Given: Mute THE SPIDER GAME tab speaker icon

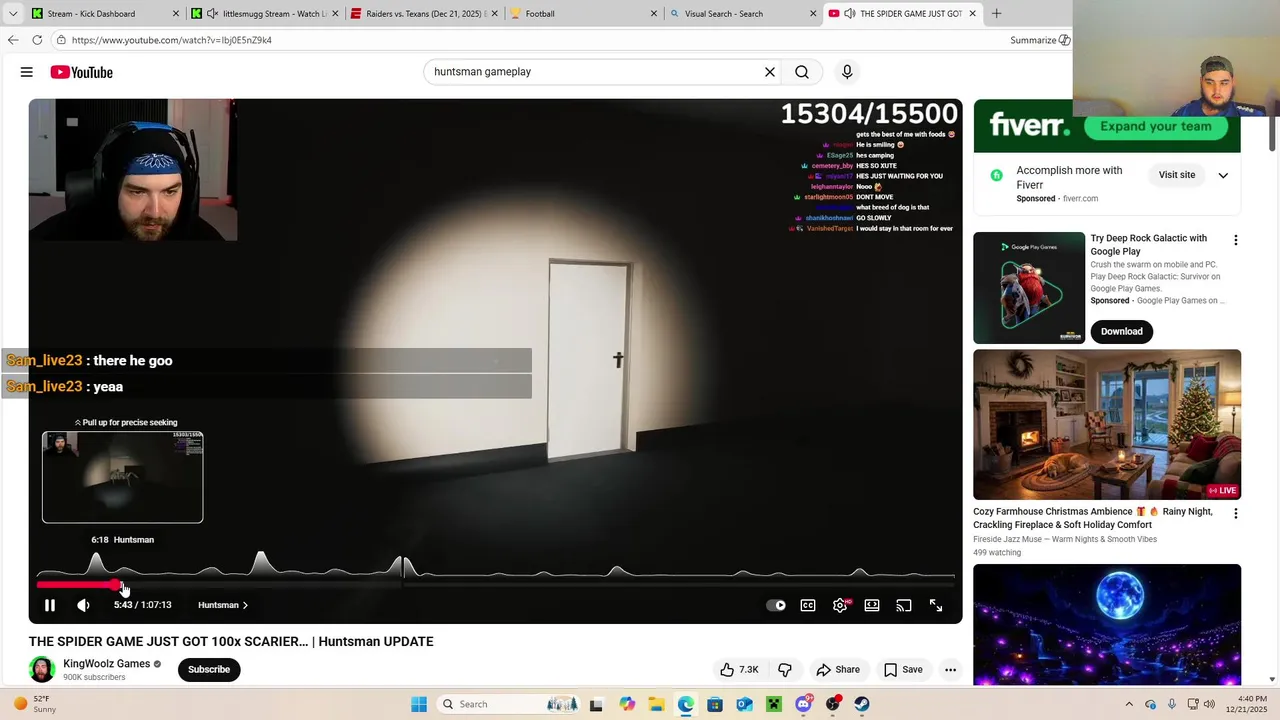Looking at the screenshot, I should (849, 14).
